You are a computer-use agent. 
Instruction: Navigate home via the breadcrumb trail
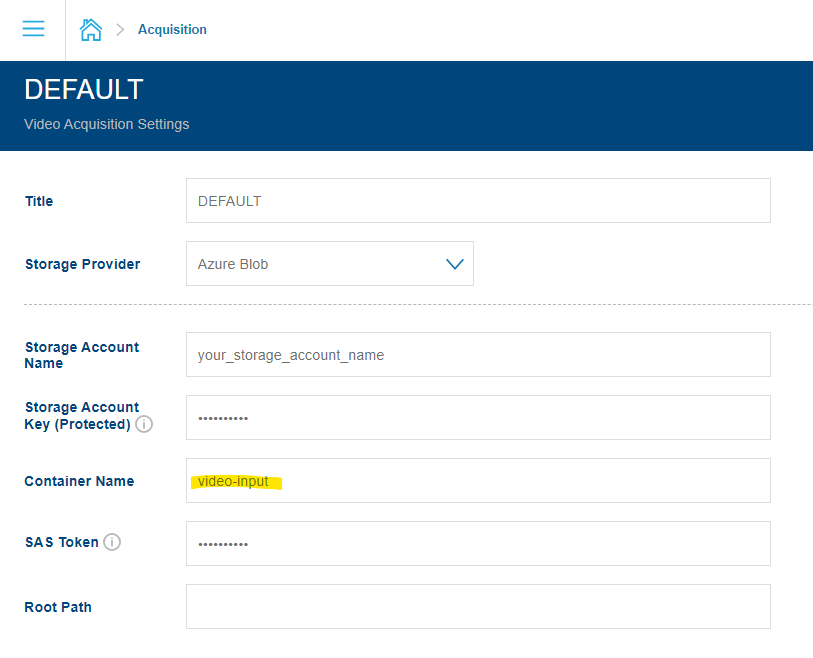click(91, 29)
